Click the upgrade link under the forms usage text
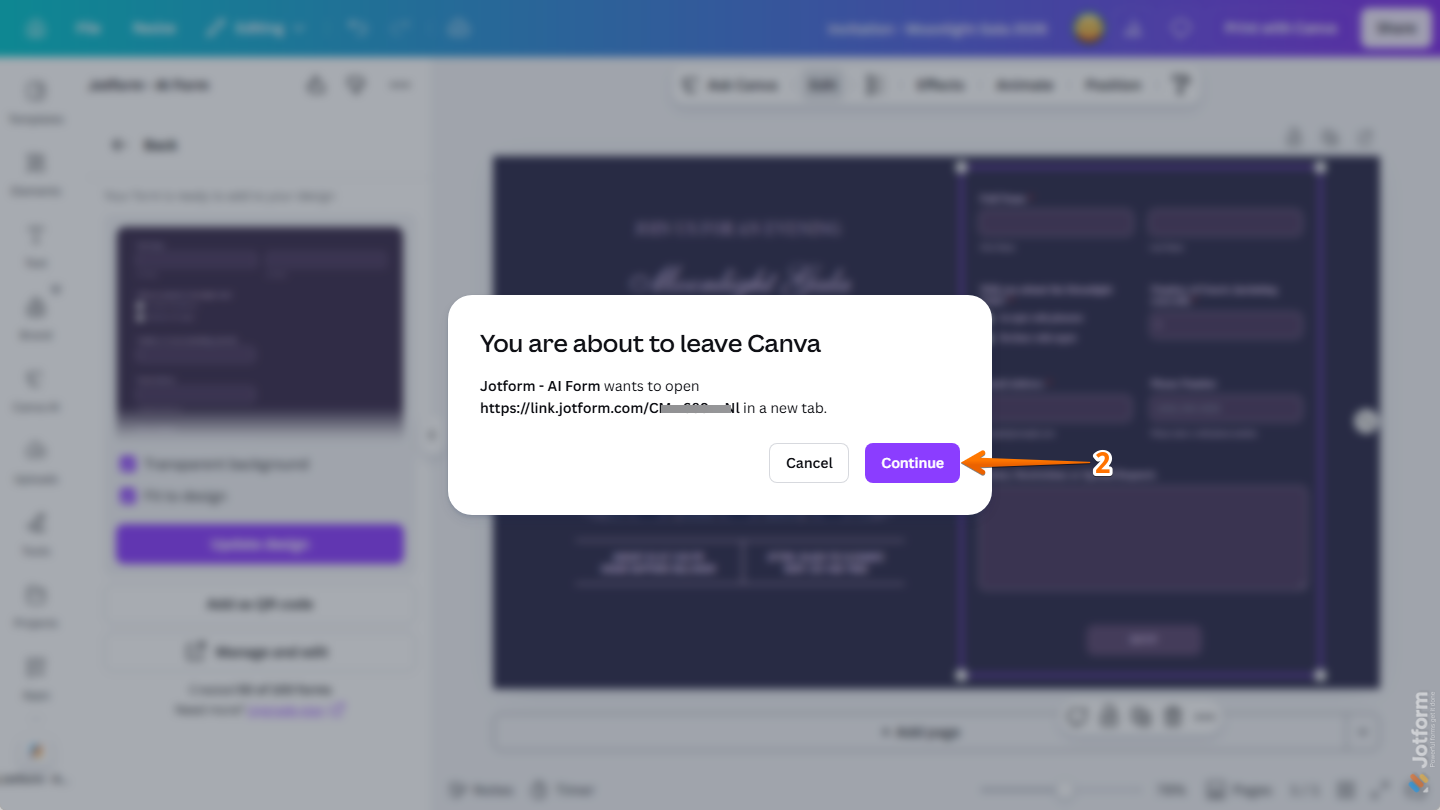The width and height of the screenshot is (1440, 810). tap(296, 710)
